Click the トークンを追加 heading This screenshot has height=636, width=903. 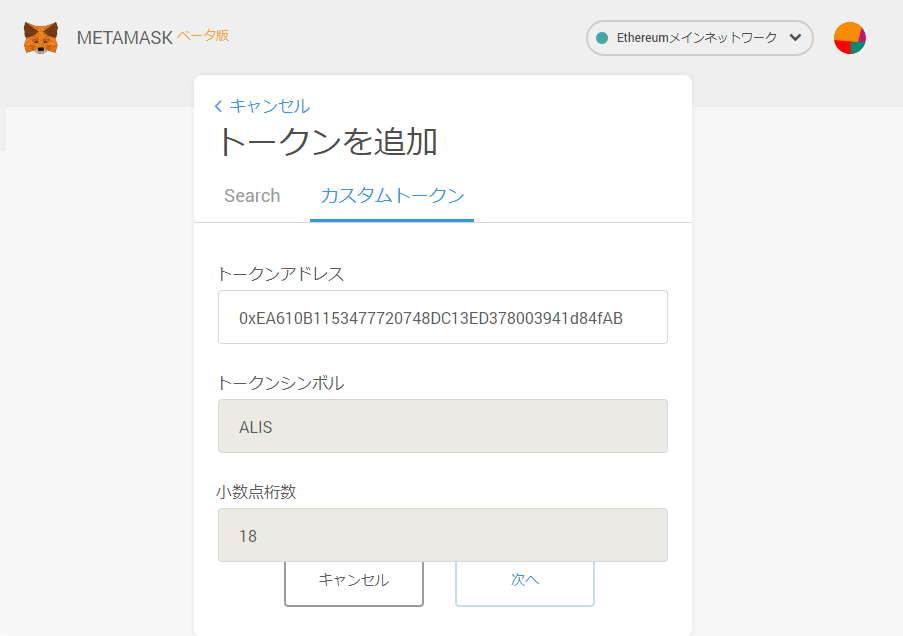click(x=327, y=142)
